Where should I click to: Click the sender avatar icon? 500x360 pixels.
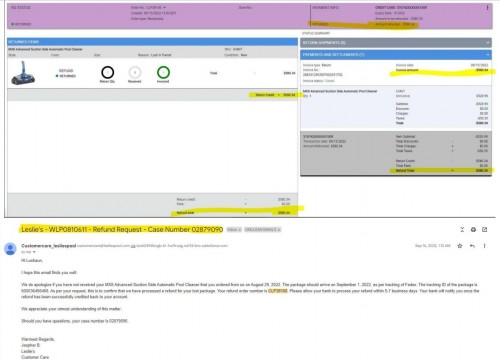[x=10, y=249]
